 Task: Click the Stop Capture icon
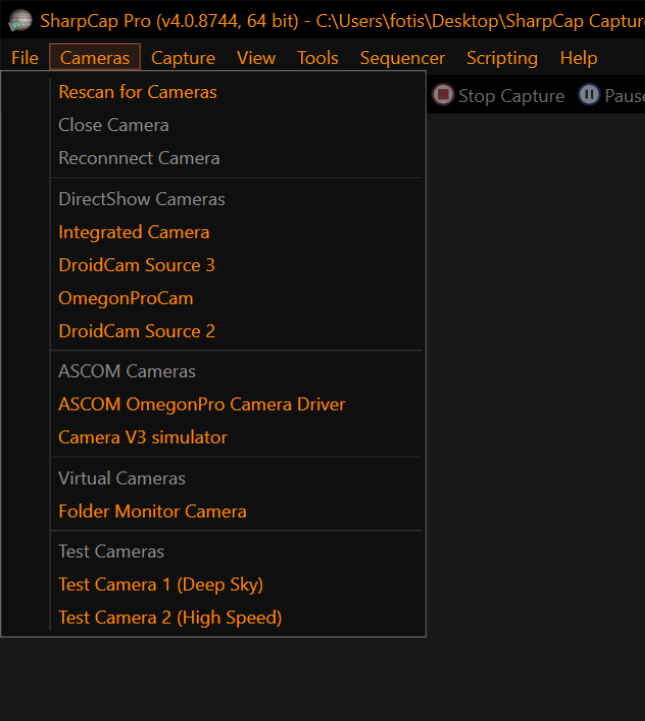[x=443, y=95]
